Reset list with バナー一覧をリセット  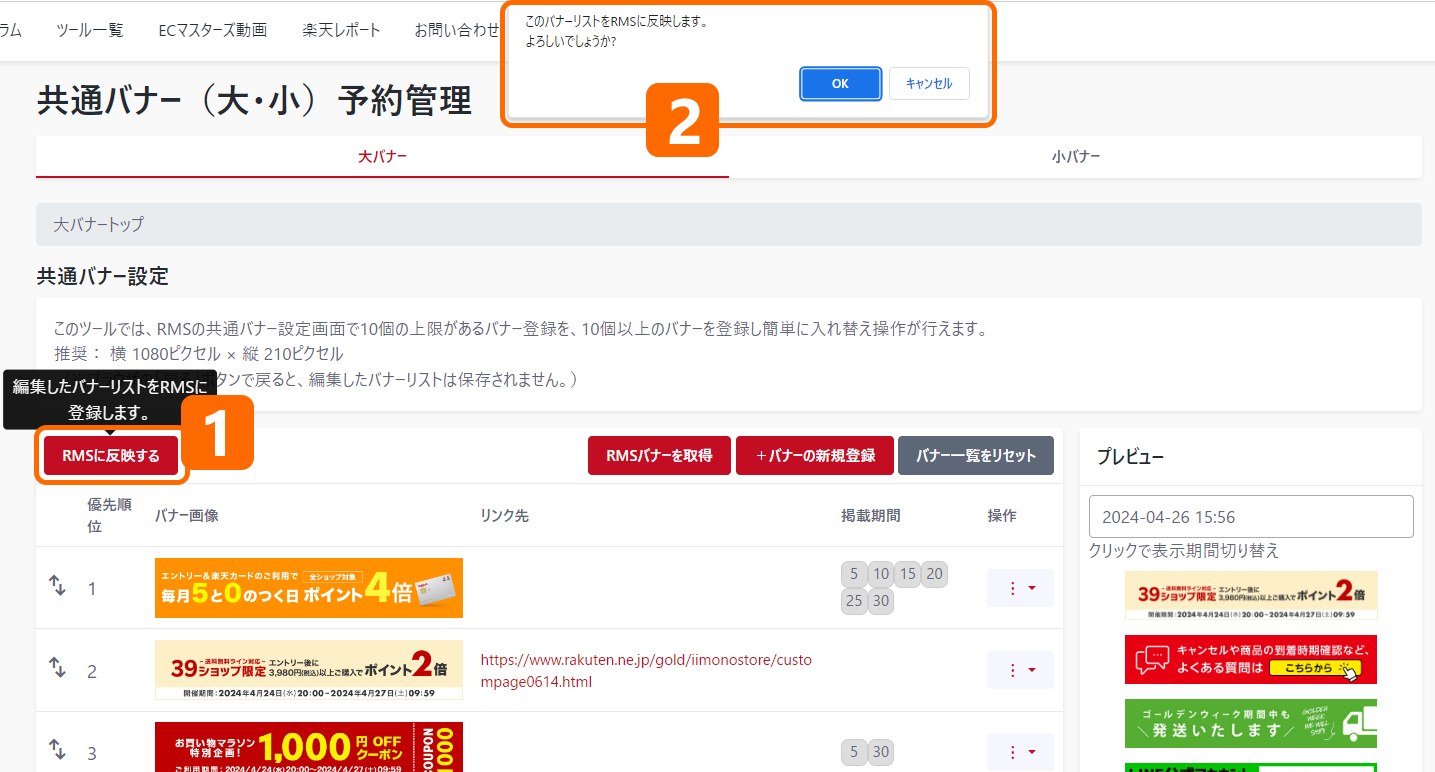click(x=976, y=455)
